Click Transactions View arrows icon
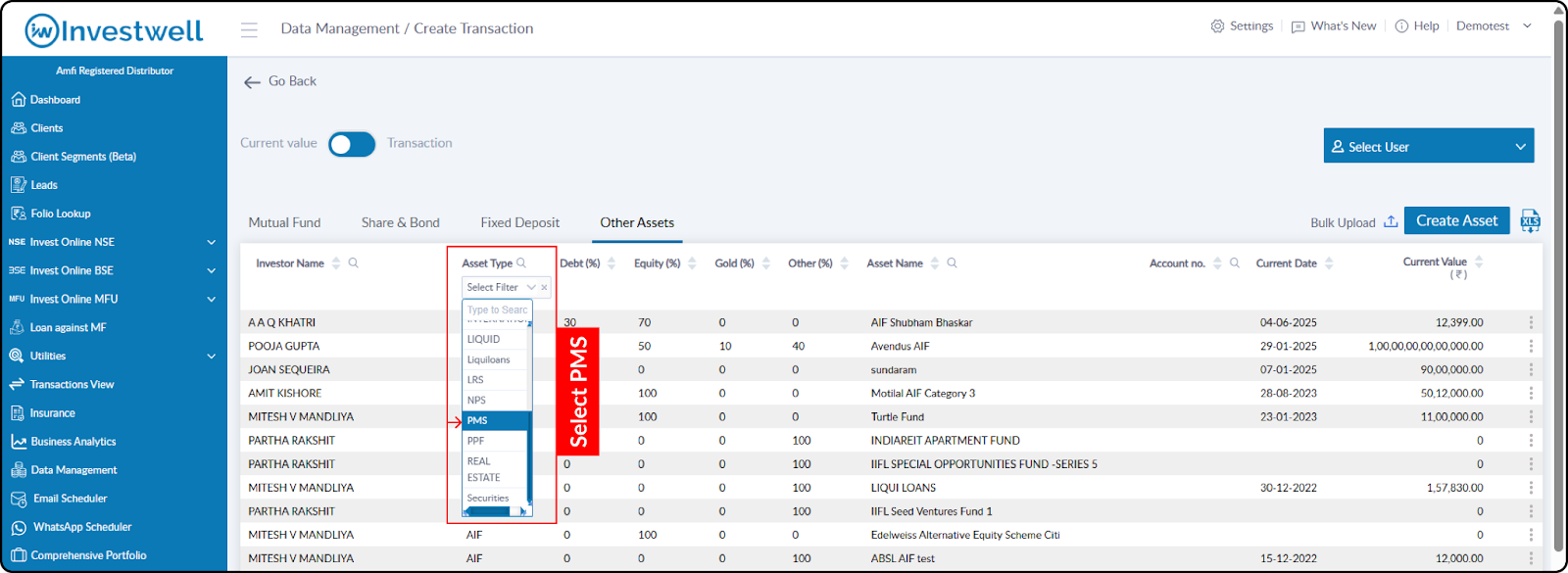This screenshot has width=1568, height=573. (x=18, y=385)
